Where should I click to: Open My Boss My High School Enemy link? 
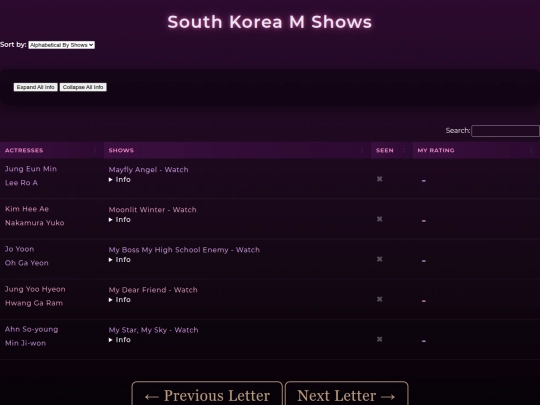click(x=184, y=250)
